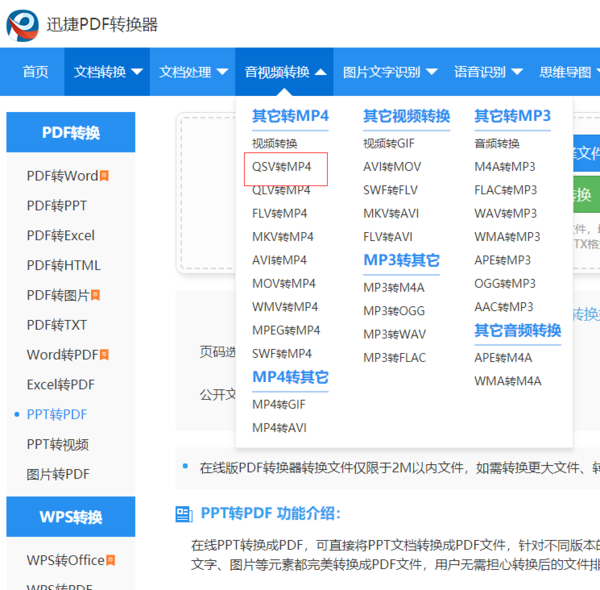600x590 pixels.
Task: Select SWF转FLV in the menu
Action: [390, 190]
